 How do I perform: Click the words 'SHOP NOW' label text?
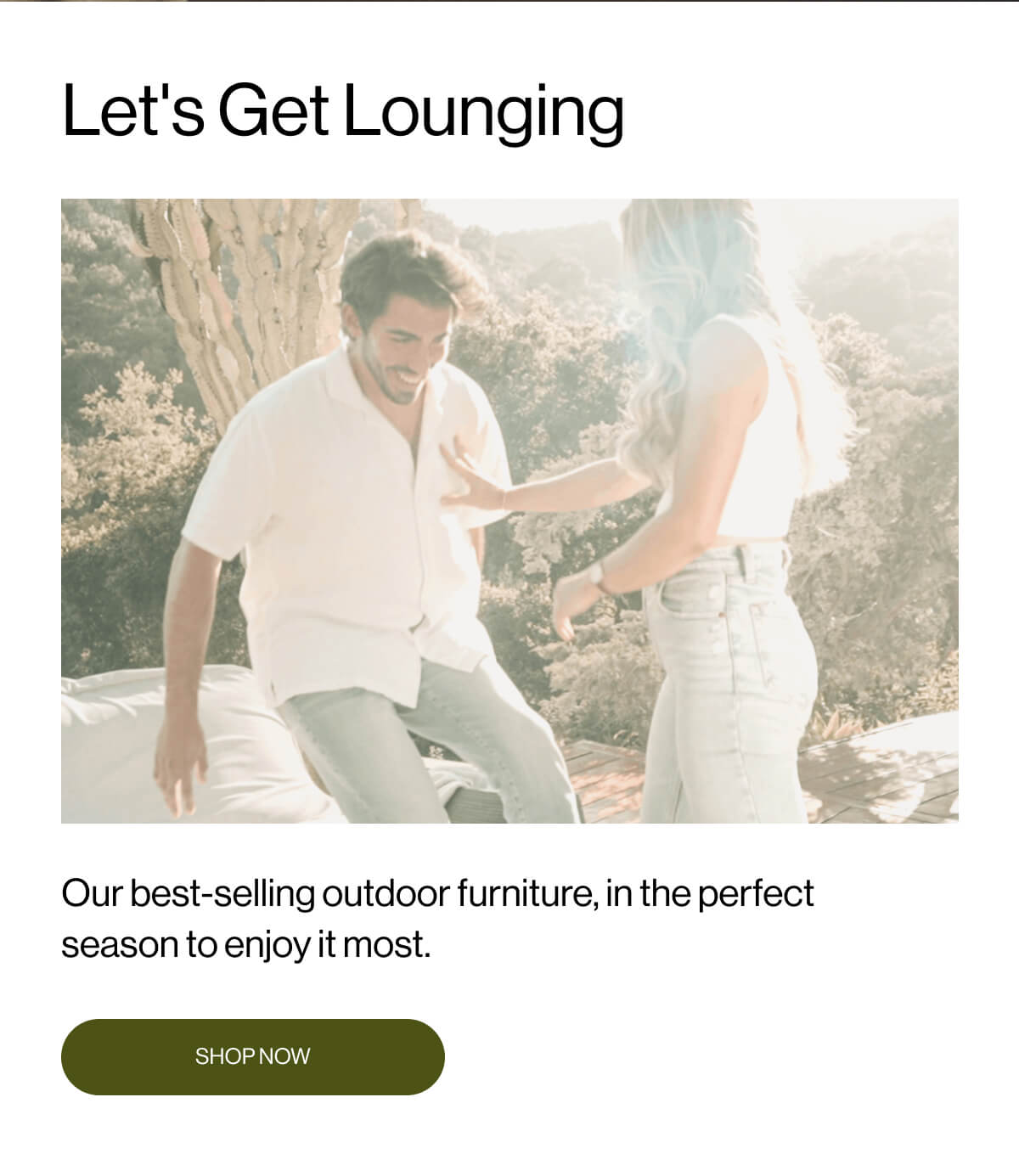pos(253,1056)
